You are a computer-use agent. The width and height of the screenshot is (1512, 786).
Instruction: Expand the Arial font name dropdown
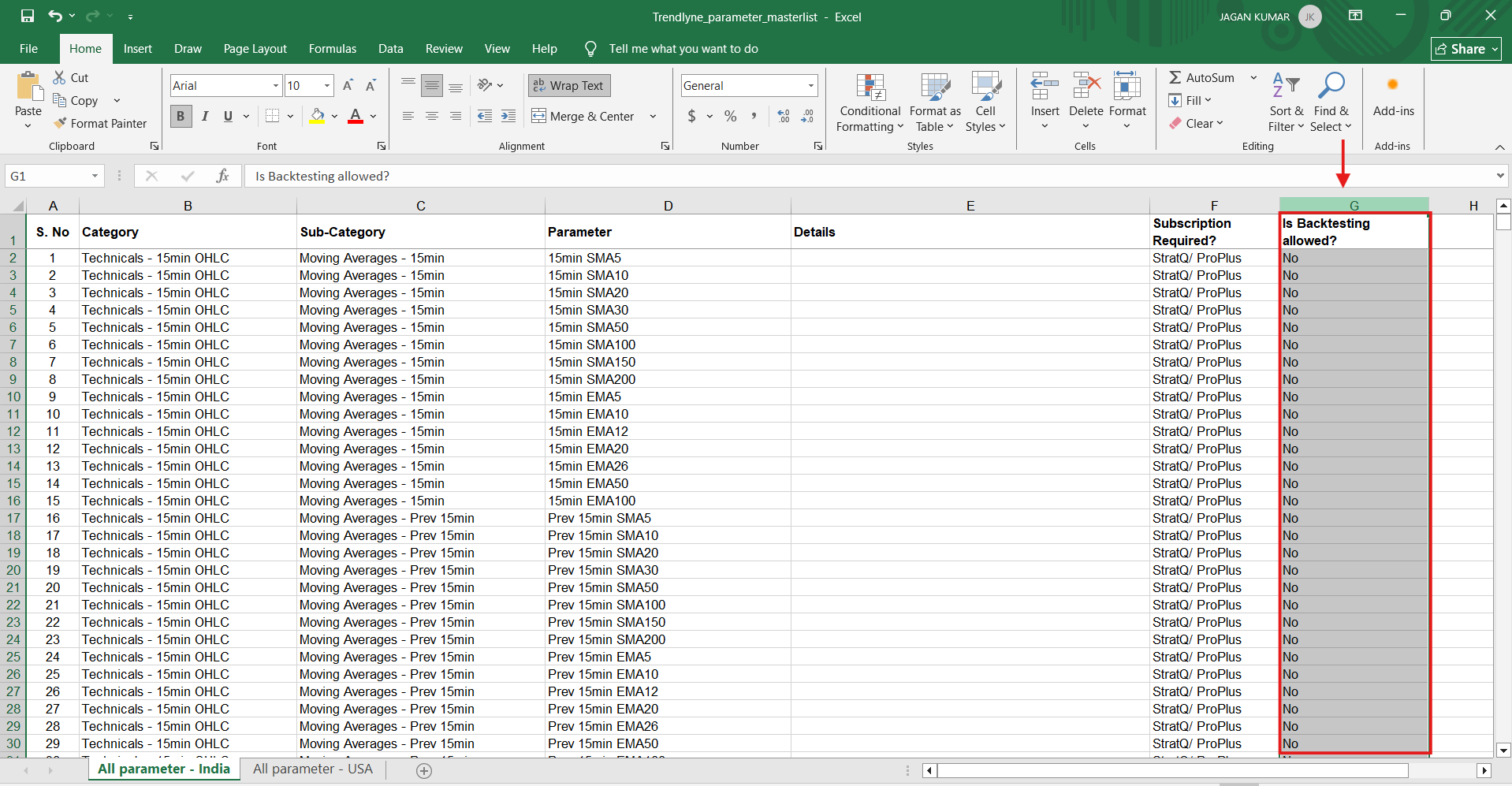(276, 85)
